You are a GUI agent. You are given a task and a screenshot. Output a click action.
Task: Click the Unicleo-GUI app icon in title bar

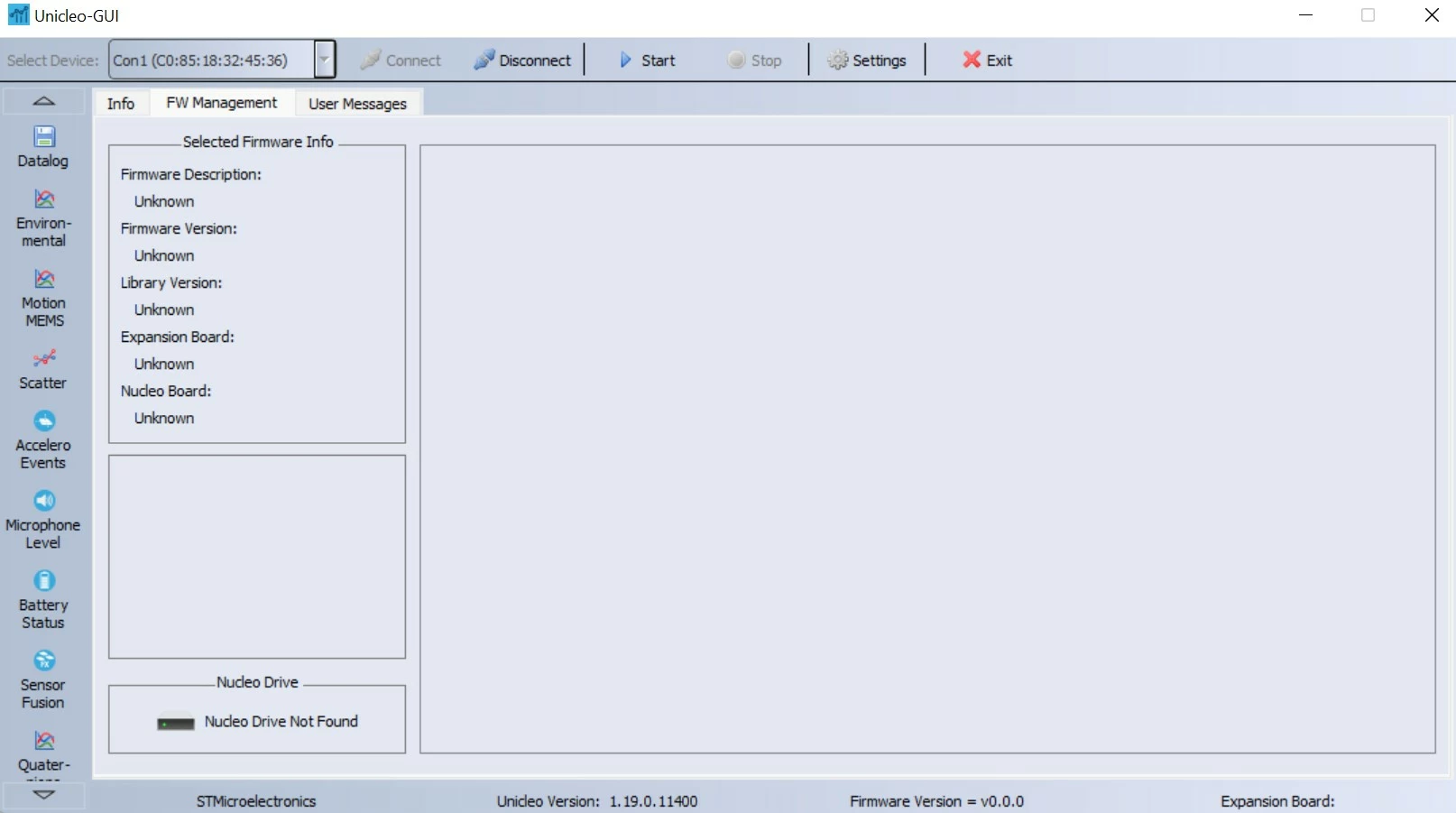click(18, 15)
